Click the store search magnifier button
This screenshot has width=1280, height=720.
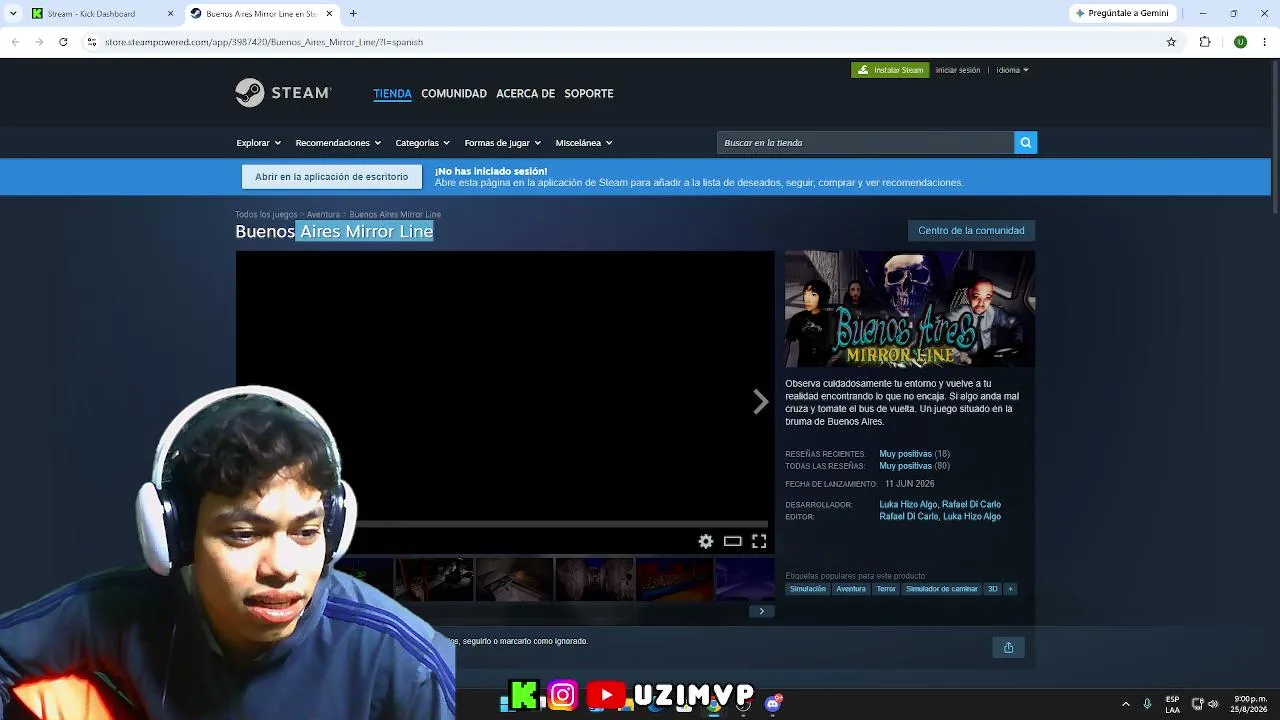pos(1025,143)
